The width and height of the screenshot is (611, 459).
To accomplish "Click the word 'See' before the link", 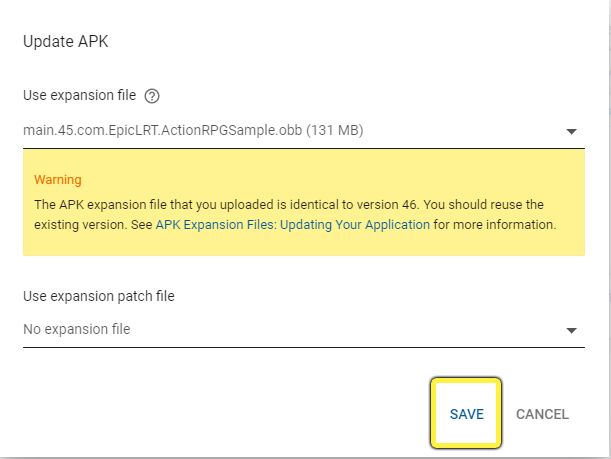I will (141, 225).
